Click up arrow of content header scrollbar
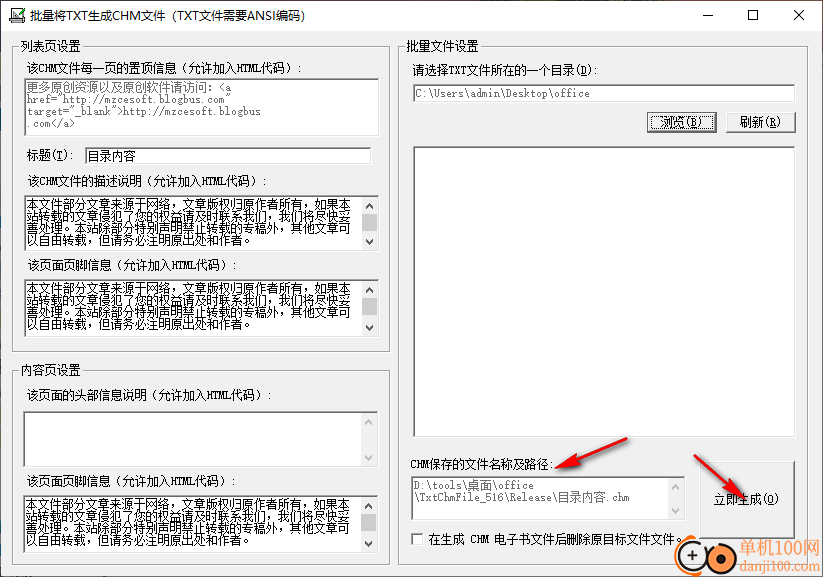Viewport: 823px width, 577px height. pyautogui.click(x=368, y=422)
